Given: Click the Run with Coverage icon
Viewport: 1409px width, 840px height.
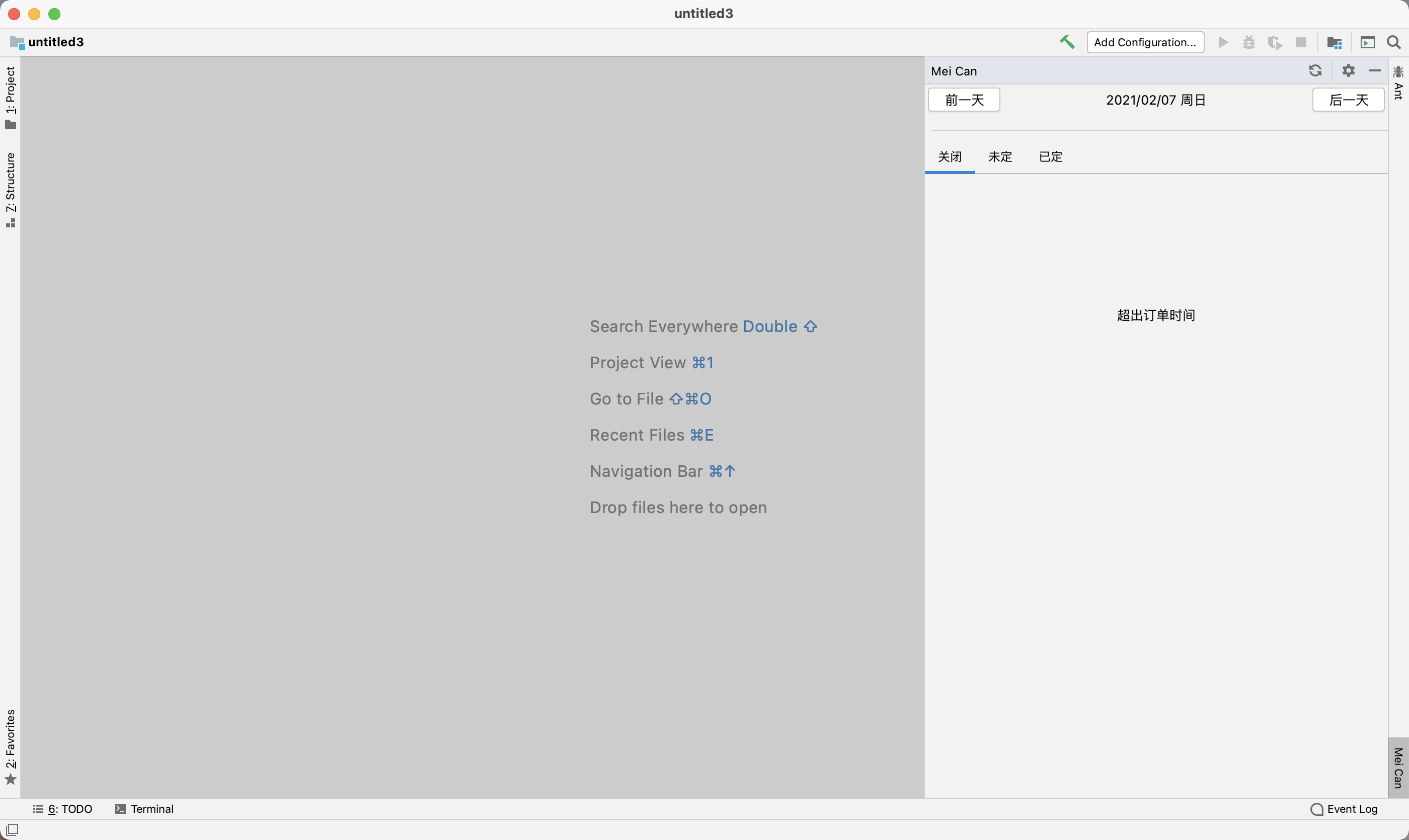Looking at the screenshot, I should pos(1275,42).
